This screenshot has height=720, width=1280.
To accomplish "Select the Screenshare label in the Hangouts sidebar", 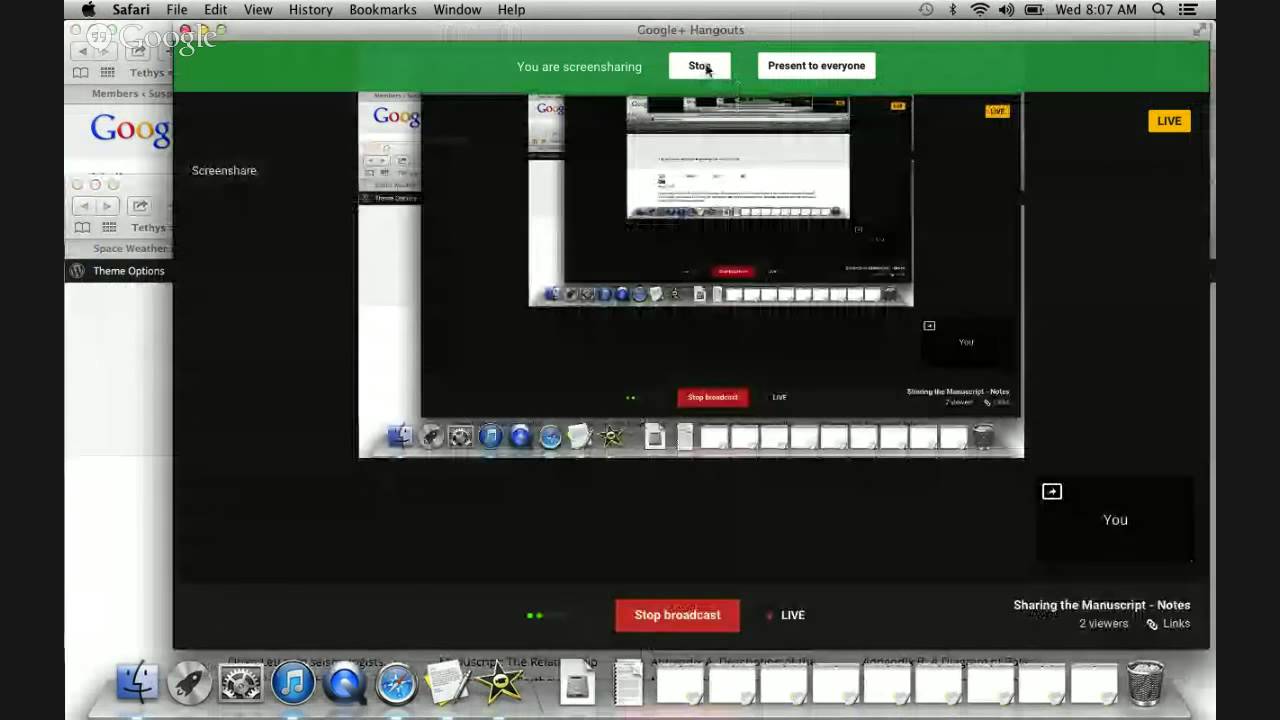I will click(x=224, y=171).
